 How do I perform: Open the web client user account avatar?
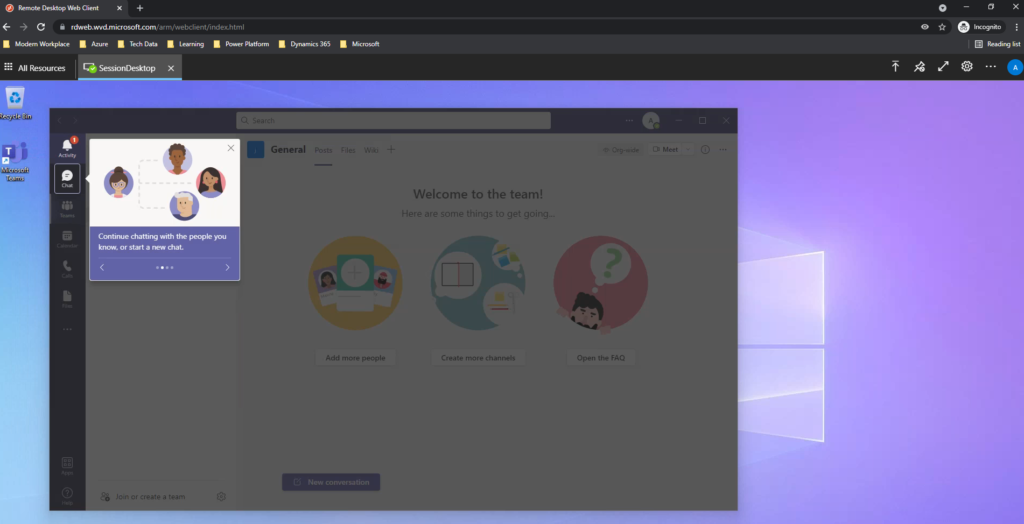pos(1015,67)
